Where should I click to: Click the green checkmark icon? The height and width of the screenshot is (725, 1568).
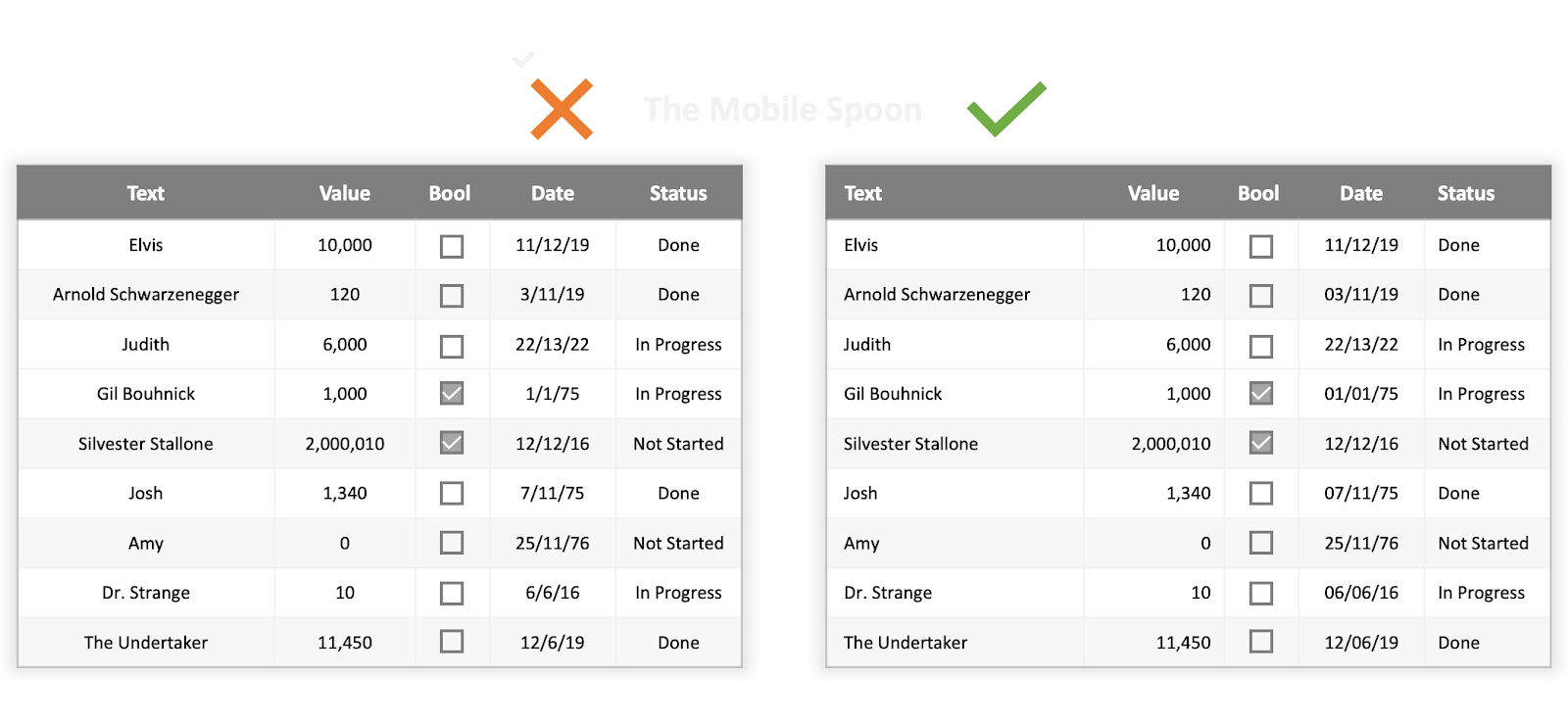pyautogui.click(x=1006, y=109)
